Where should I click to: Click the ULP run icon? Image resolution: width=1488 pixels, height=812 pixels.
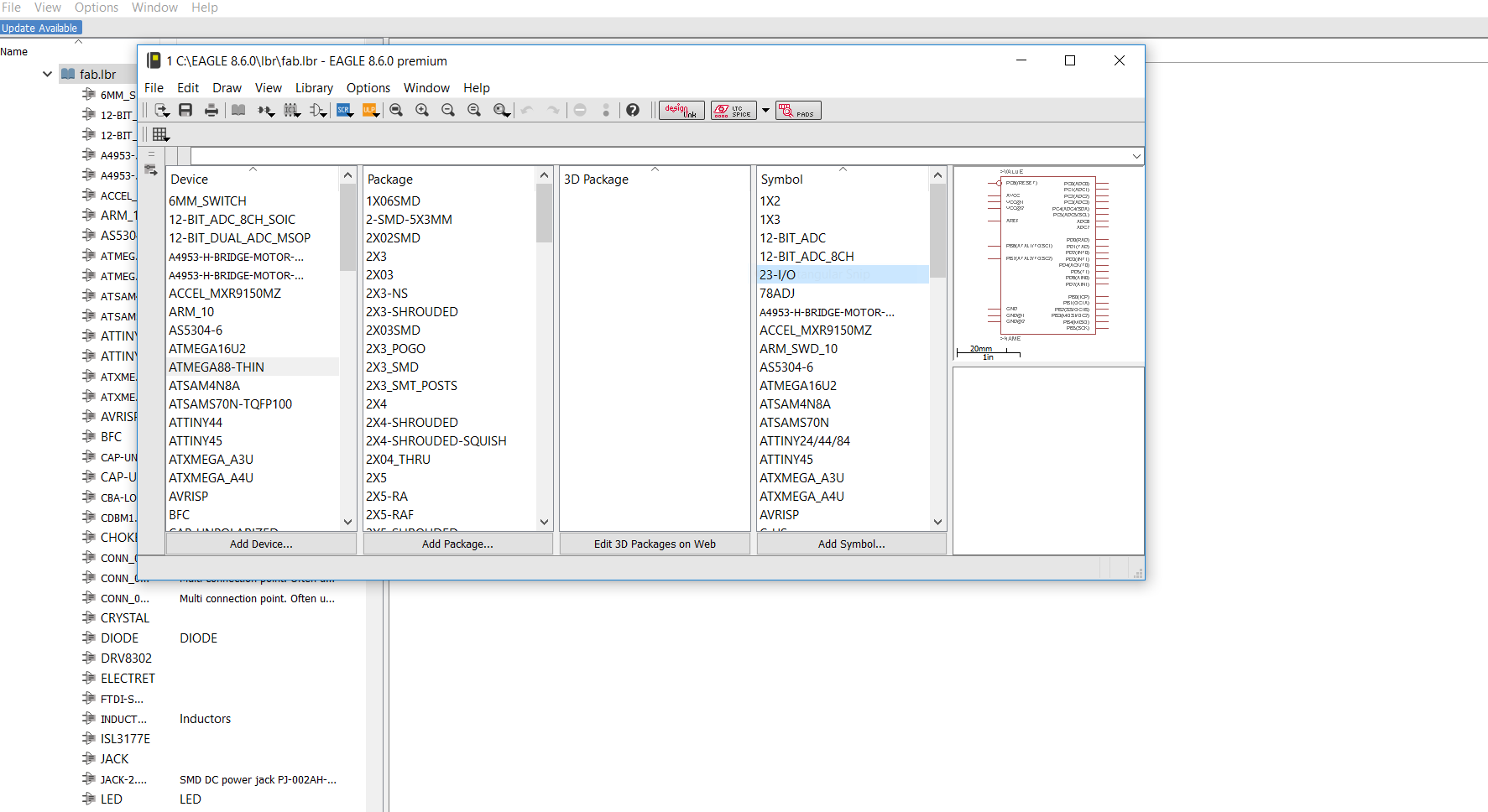point(370,110)
